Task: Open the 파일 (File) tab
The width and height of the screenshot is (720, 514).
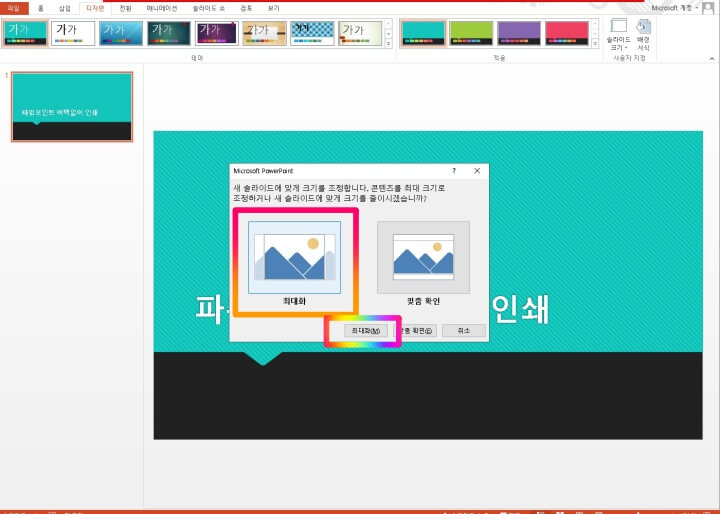Action: click(x=14, y=8)
